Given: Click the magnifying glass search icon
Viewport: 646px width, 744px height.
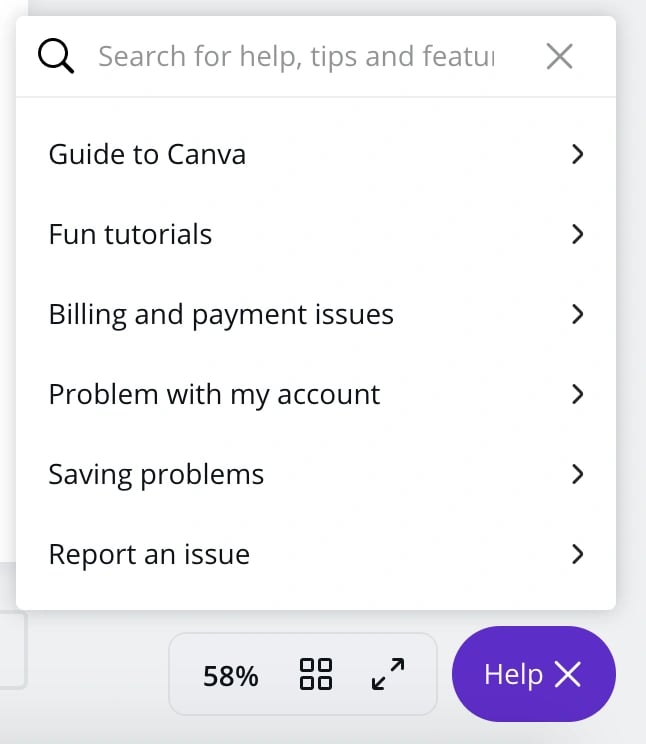Looking at the screenshot, I should [x=56, y=57].
